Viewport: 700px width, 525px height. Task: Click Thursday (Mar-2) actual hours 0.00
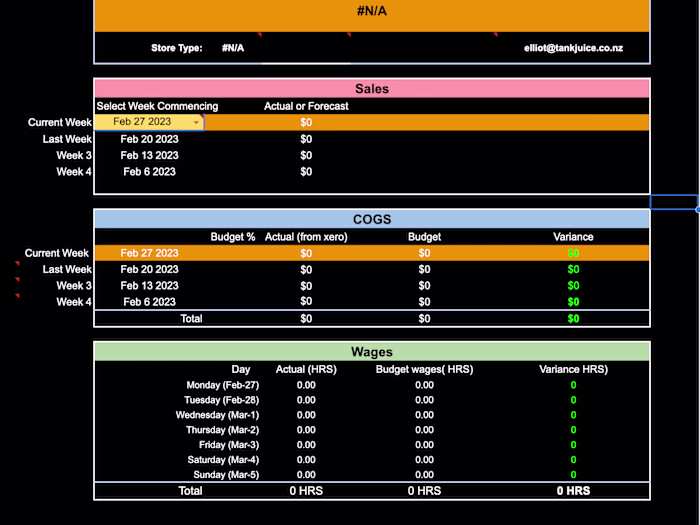[x=306, y=430]
